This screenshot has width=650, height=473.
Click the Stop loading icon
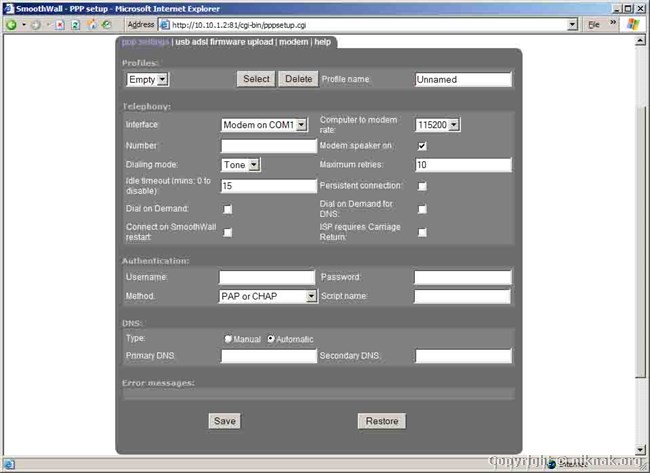point(60,25)
